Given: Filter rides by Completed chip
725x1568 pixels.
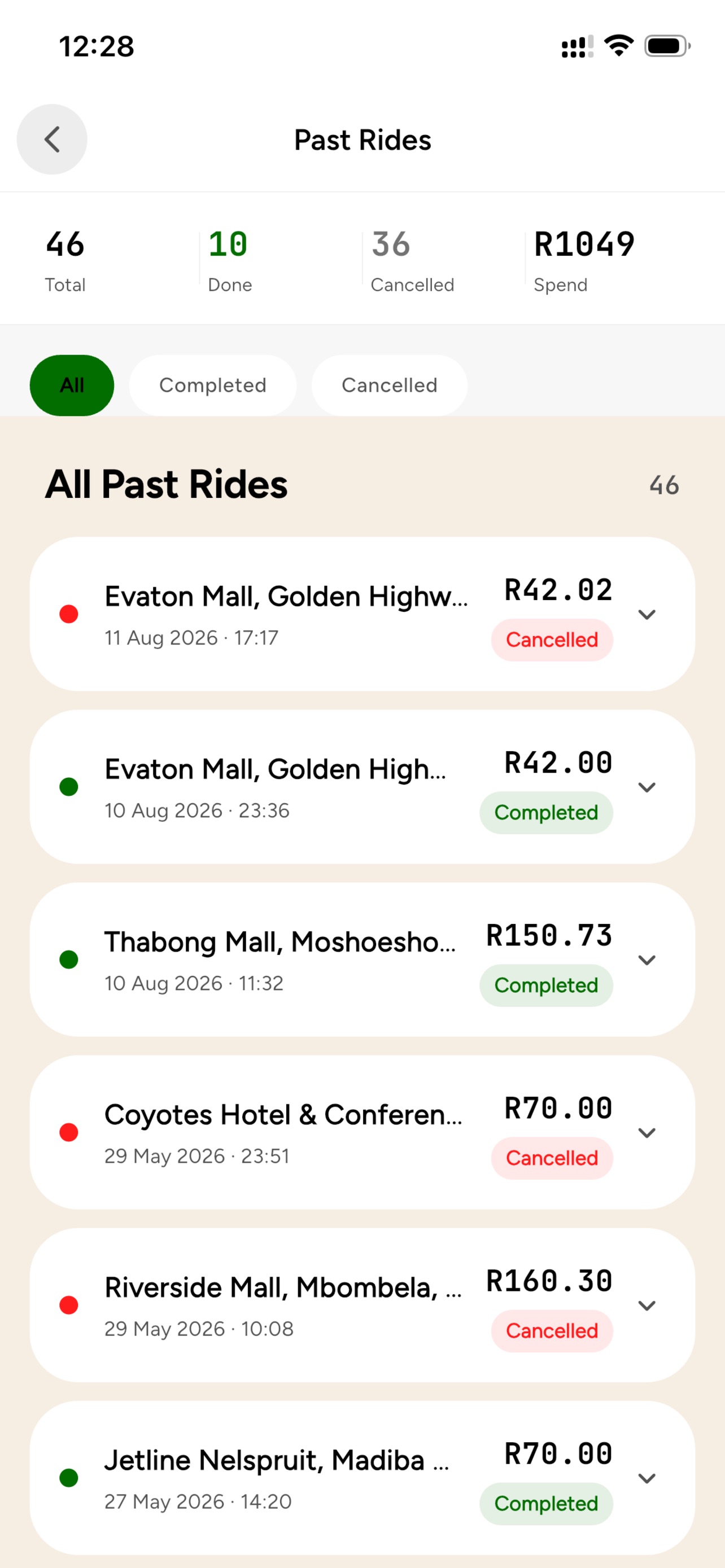Looking at the screenshot, I should [212, 386].
